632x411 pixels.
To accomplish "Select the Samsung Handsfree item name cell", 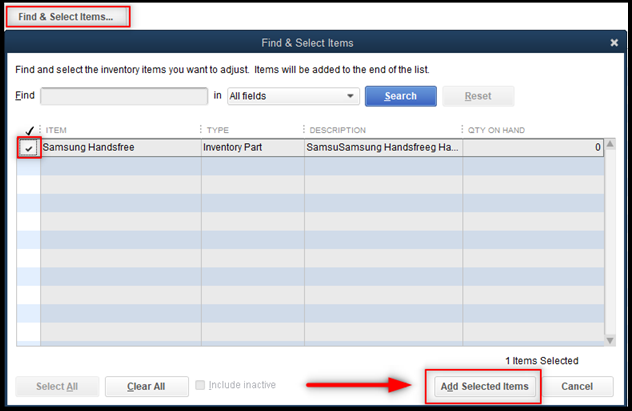I will 120,148.
